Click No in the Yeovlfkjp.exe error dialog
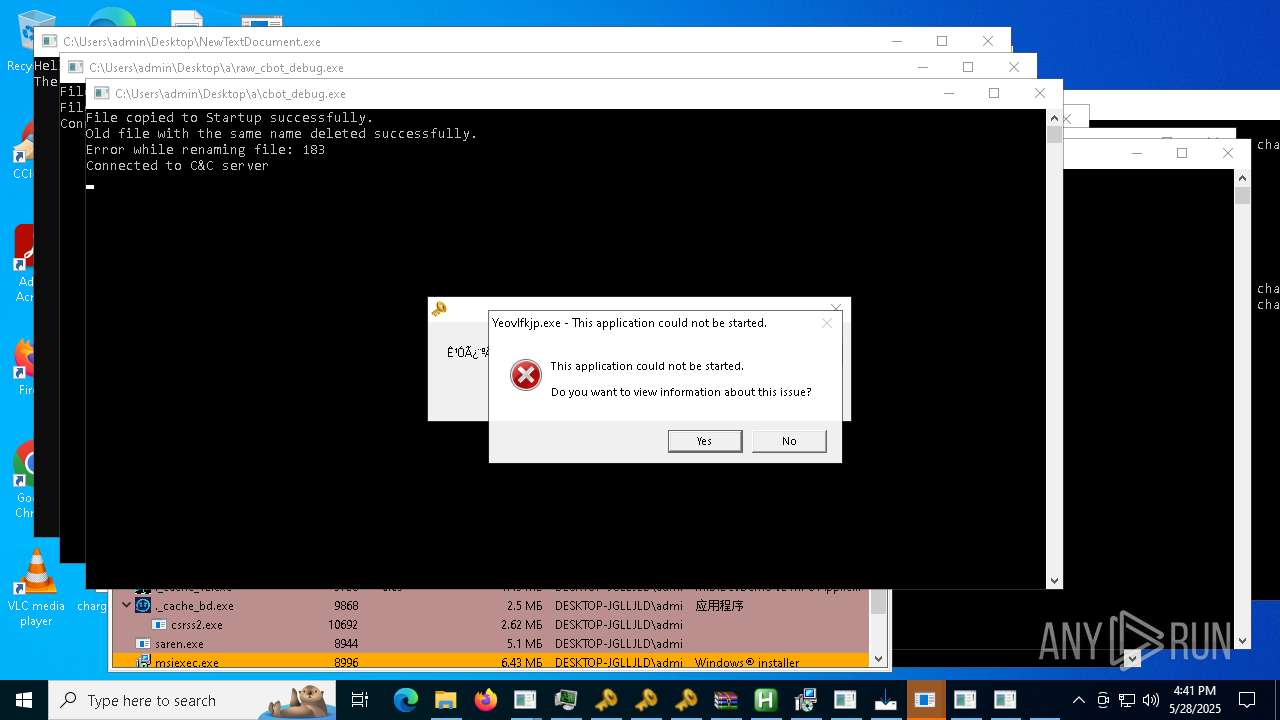This screenshot has width=1280, height=720. pyautogui.click(x=789, y=441)
